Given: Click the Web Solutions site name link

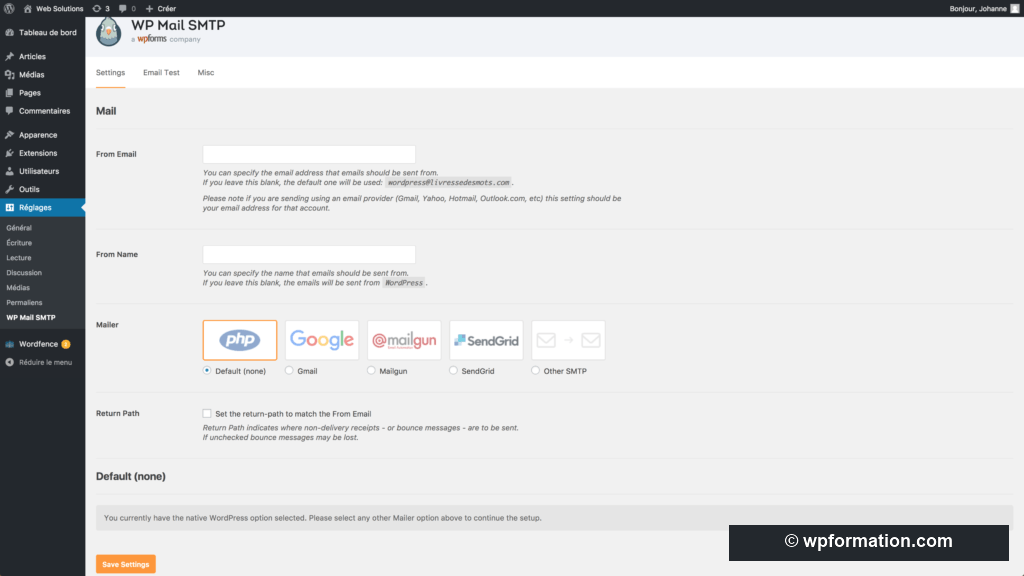Looking at the screenshot, I should tap(59, 8).
